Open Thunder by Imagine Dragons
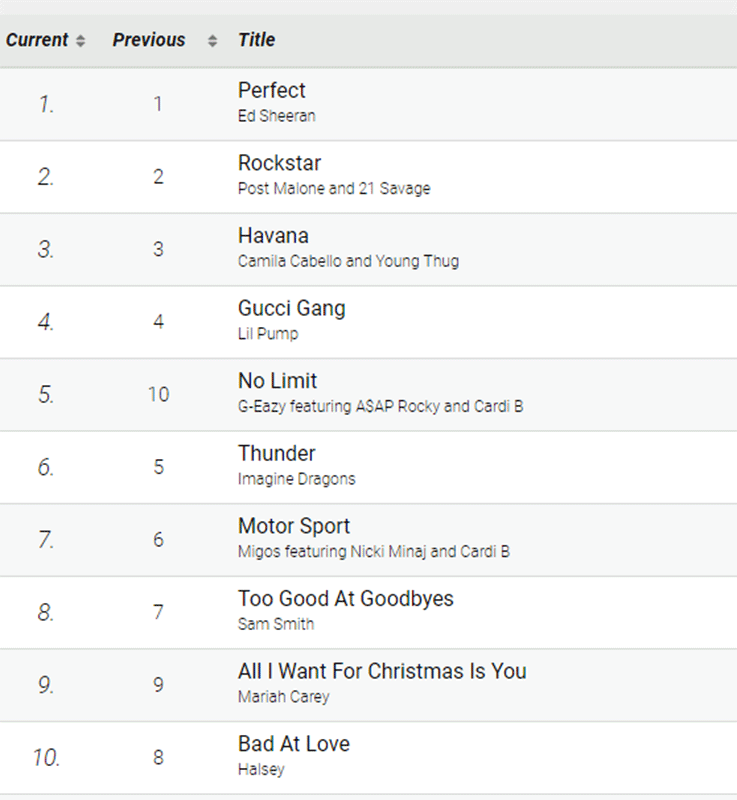Screen dimensions: 737x800 pyautogui.click(x=277, y=454)
